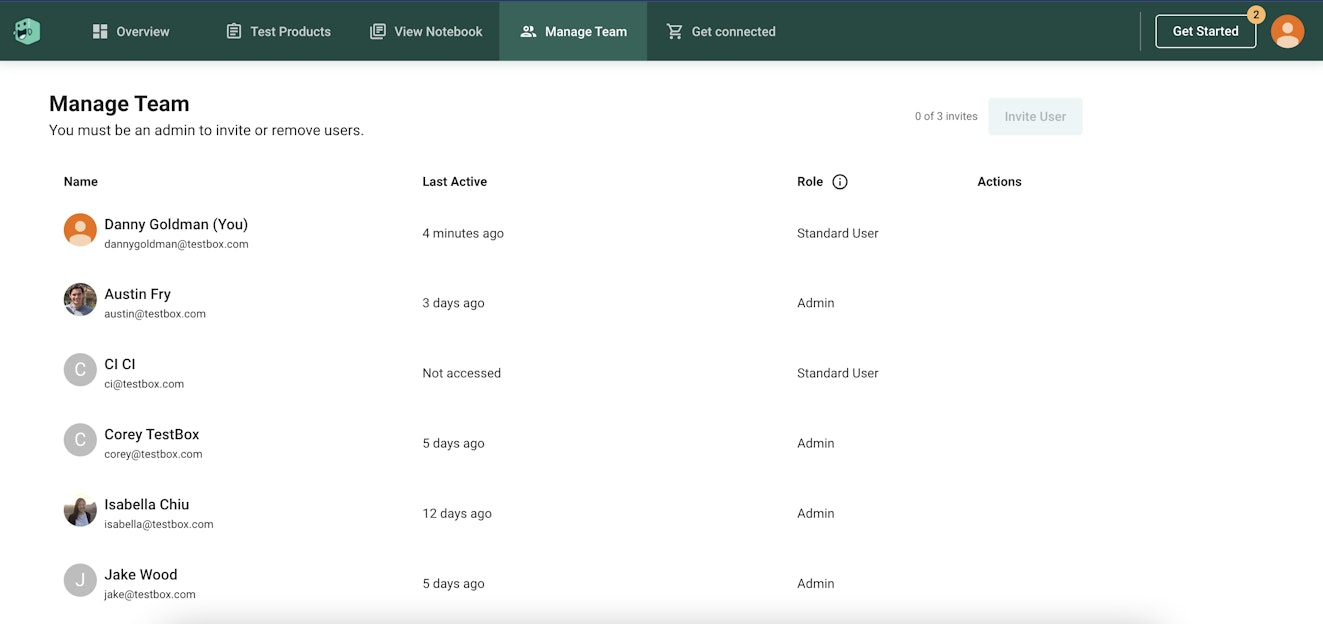Image resolution: width=1323 pixels, height=624 pixels.
Task: Select the Manage Team tab
Action: coord(573,31)
